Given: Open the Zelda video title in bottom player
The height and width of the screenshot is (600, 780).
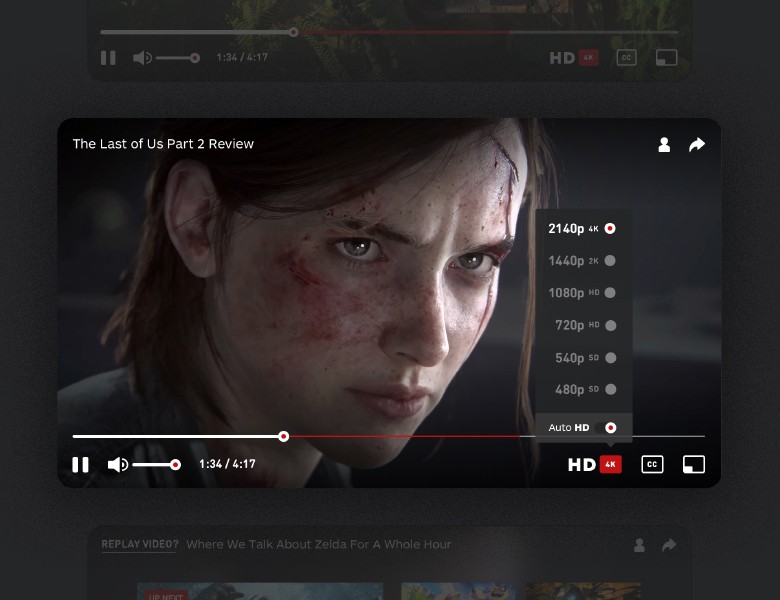Looking at the screenshot, I should pyautogui.click(x=319, y=544).
